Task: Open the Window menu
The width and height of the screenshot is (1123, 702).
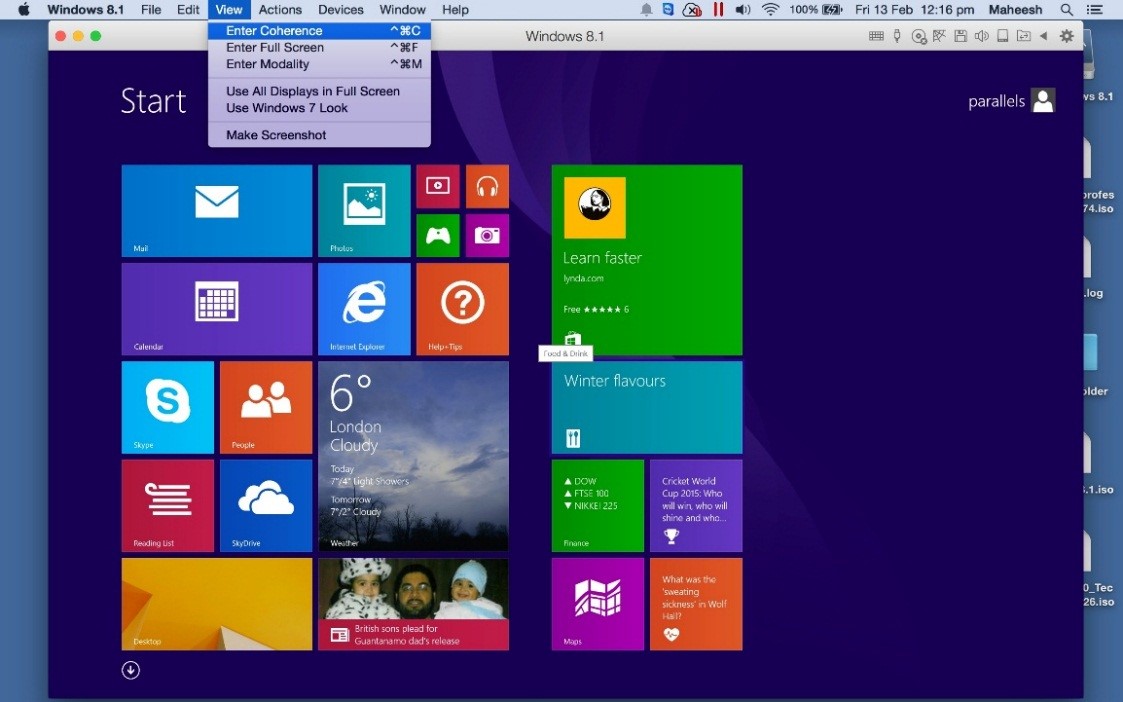Action: click(x=403, y=9)
